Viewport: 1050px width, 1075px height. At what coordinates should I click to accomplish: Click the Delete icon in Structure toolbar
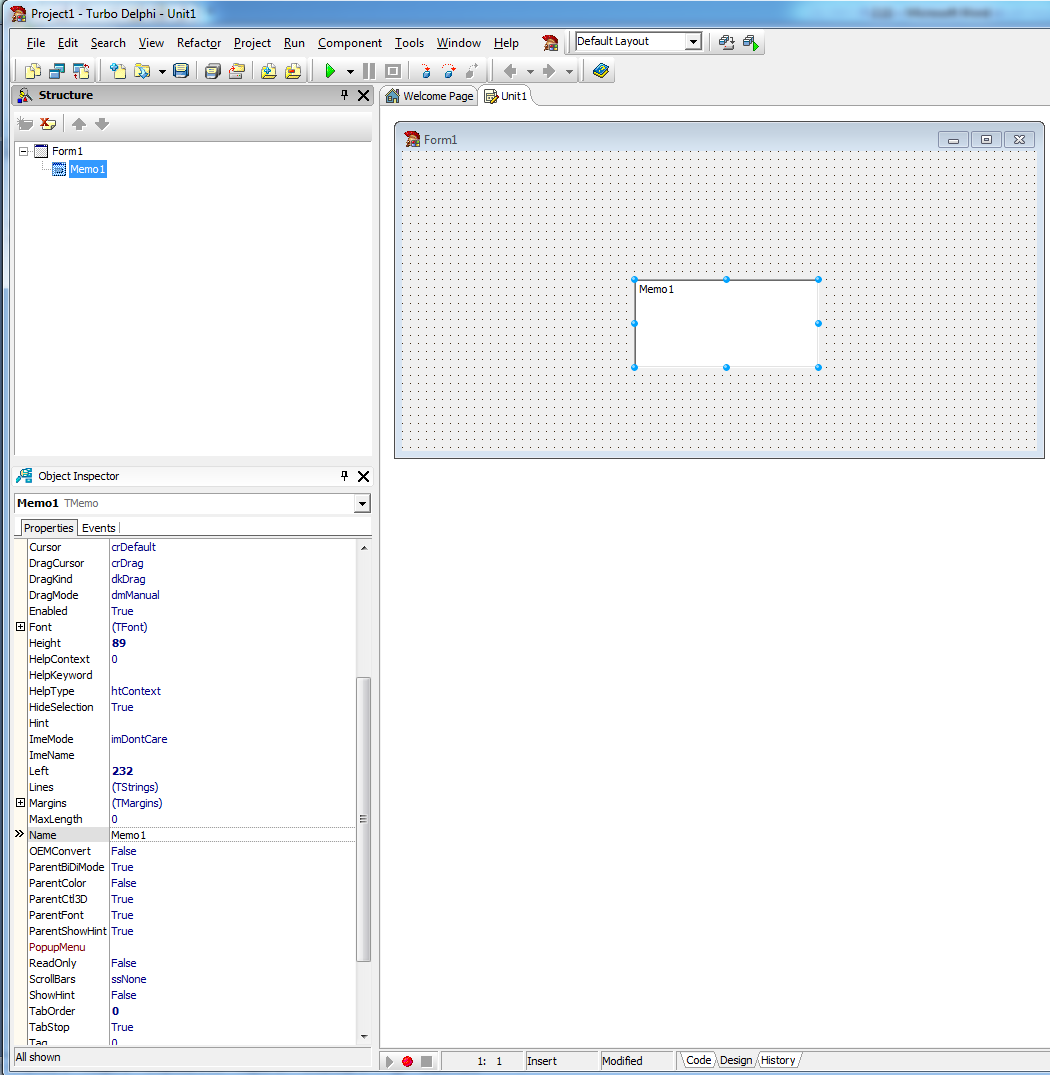click(x=48, y=123)
